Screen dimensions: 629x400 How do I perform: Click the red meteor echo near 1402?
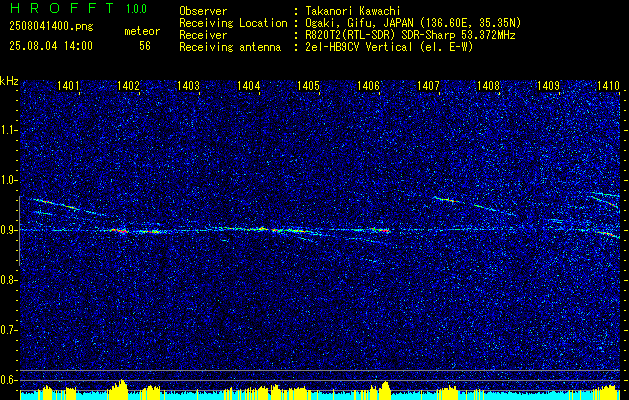point(119,231)
